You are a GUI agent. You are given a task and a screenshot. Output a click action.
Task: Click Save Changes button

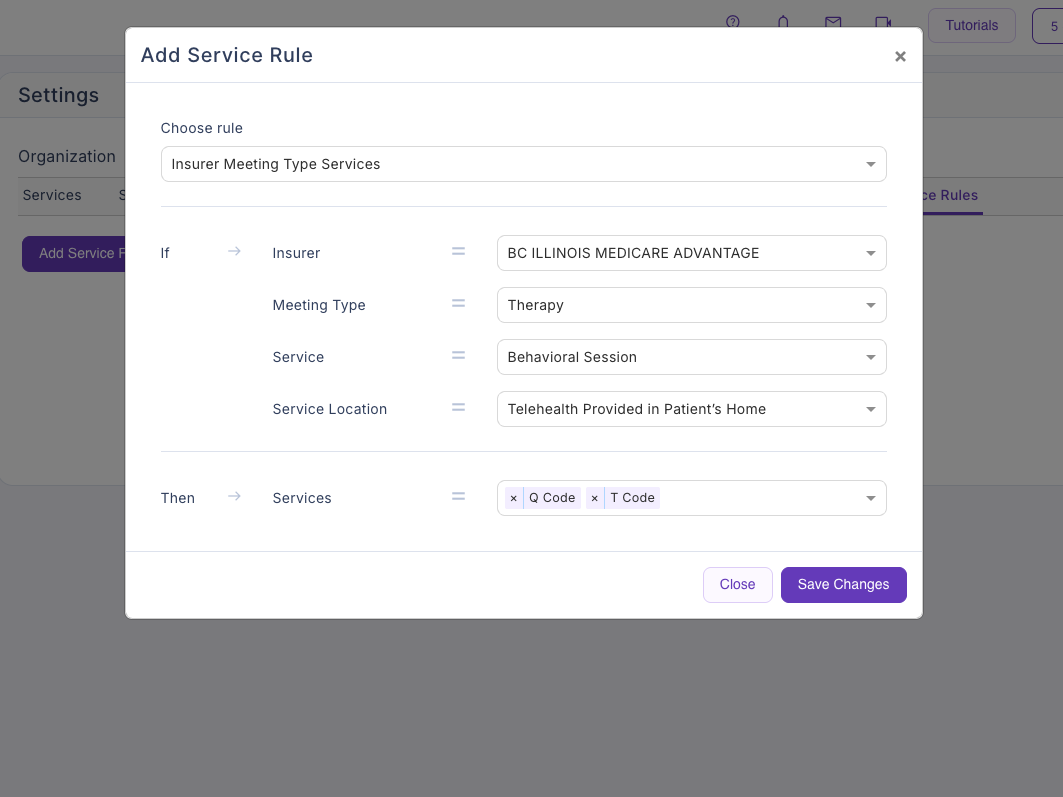pos(843,585)
